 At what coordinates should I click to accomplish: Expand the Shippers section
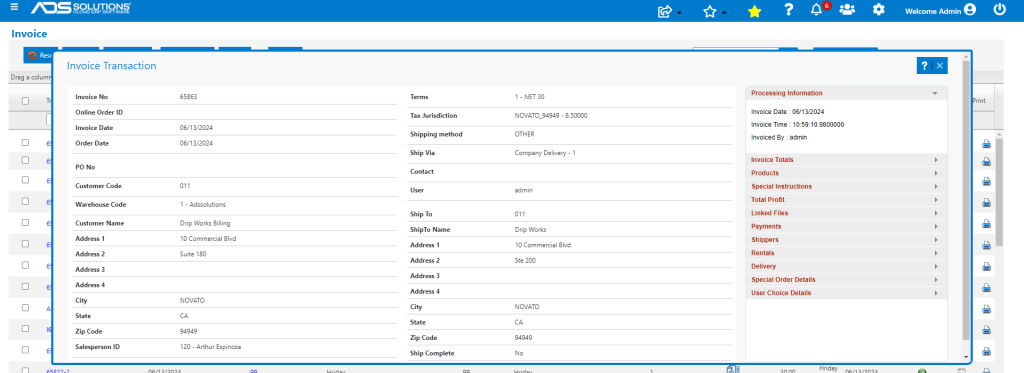coord(846,240)
